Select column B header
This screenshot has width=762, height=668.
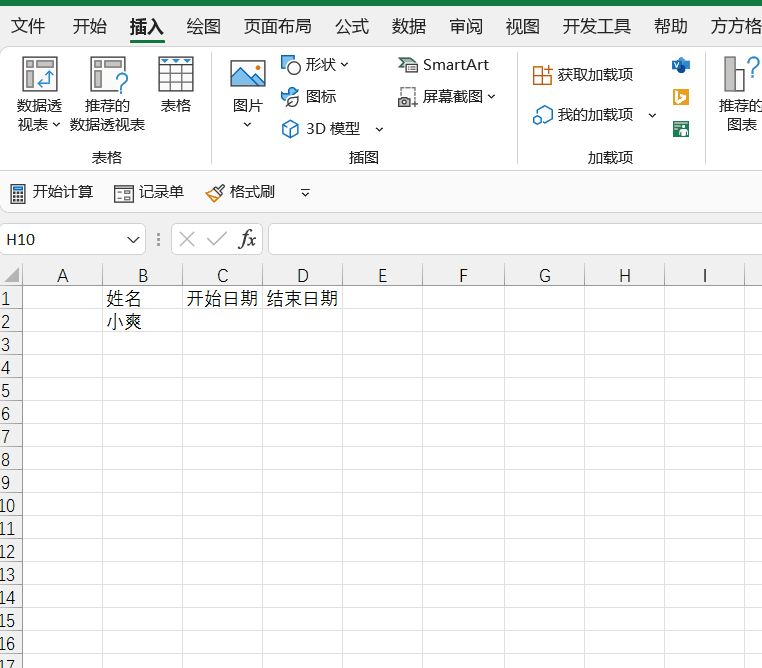pyautogui.click(x=143, y=275)
